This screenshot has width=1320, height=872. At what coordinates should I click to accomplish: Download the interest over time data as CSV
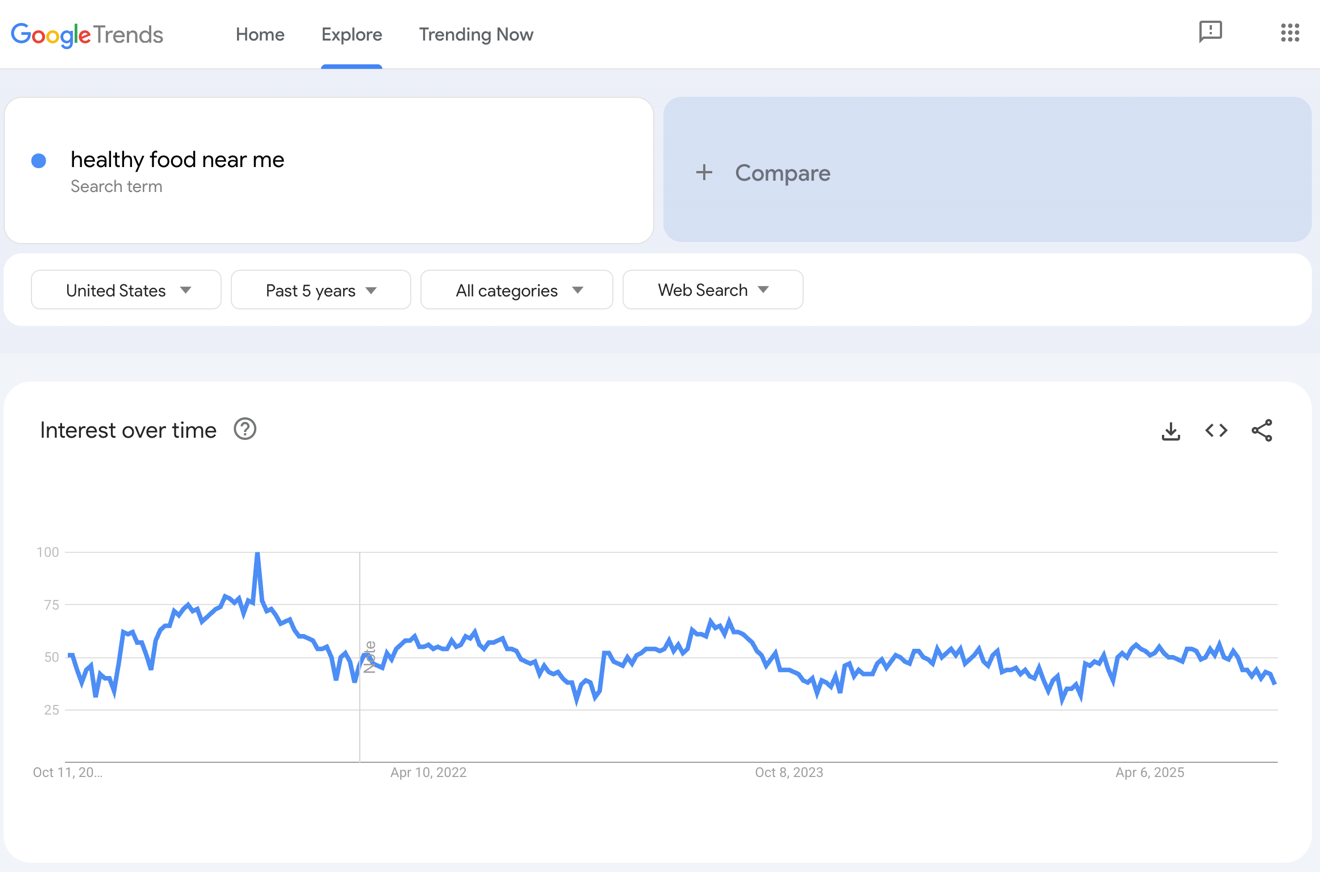pos(1170,430)
